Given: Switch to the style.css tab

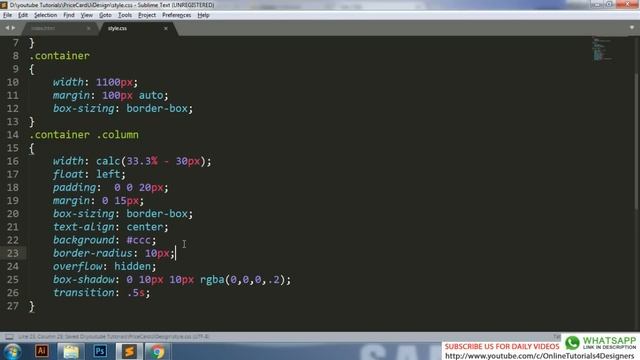Looking at the screenshot, I should [x=117, y=28].
